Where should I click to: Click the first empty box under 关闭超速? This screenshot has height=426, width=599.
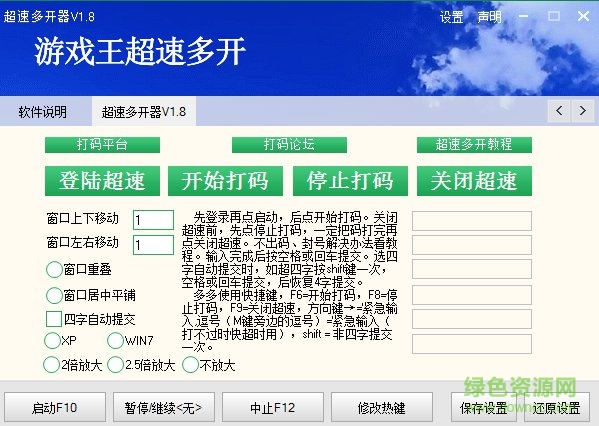click(x=472, y=221)
